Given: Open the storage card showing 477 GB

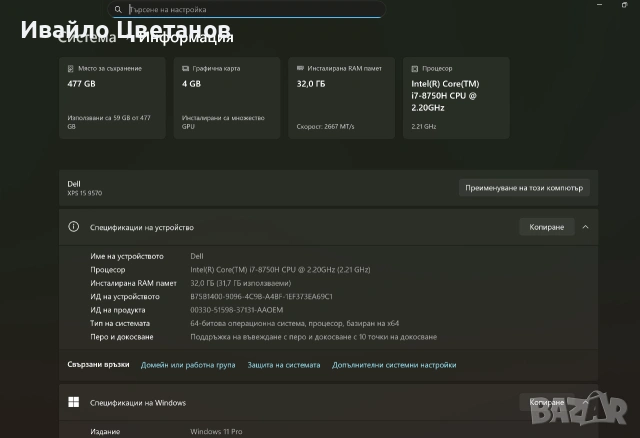Looking at the screenshot, I should point(112,98).
